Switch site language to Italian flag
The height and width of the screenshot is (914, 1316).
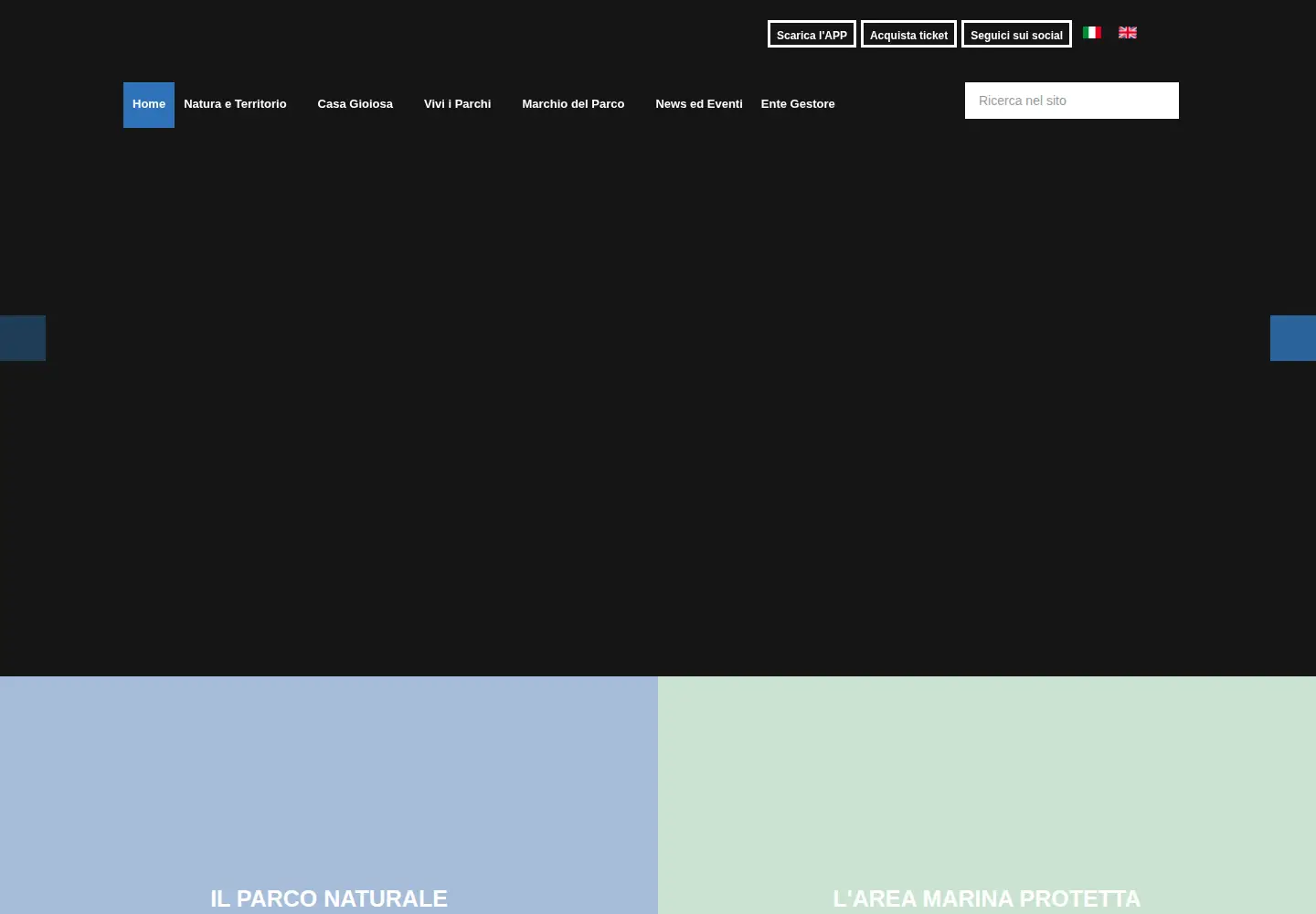click(x=1091, y=33)
